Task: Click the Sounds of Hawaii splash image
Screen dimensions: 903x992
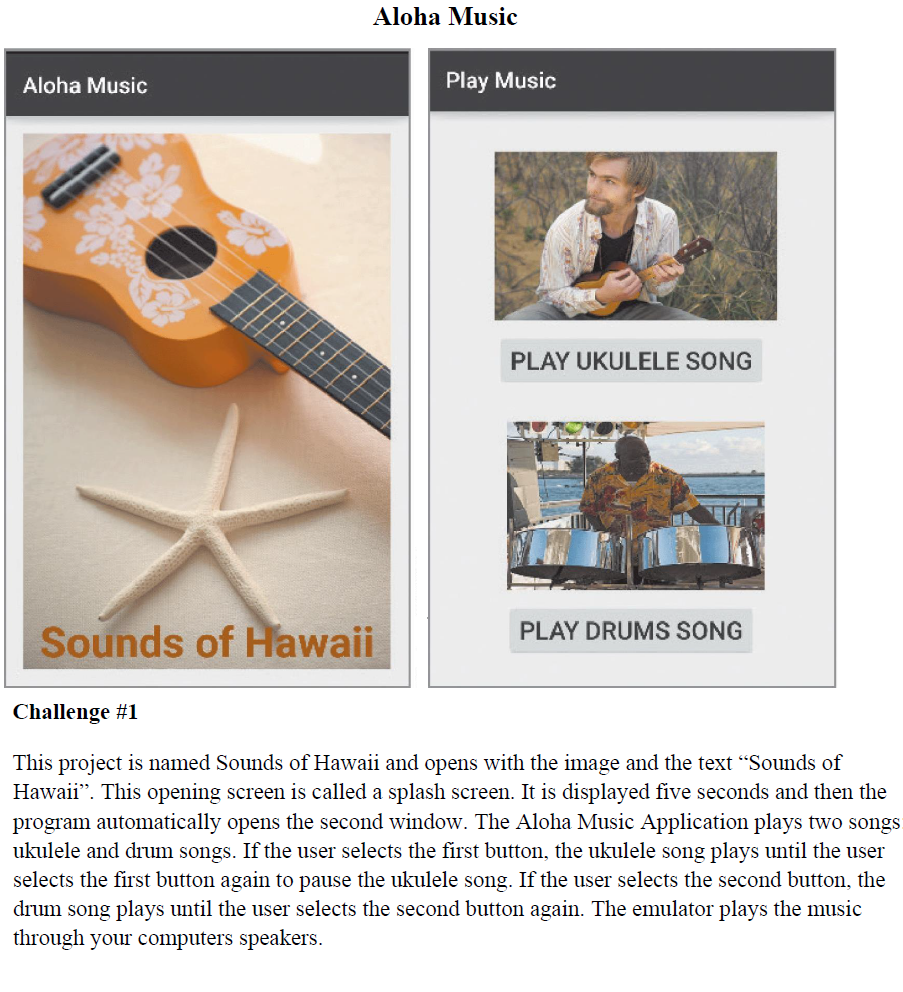Action: 207,400
